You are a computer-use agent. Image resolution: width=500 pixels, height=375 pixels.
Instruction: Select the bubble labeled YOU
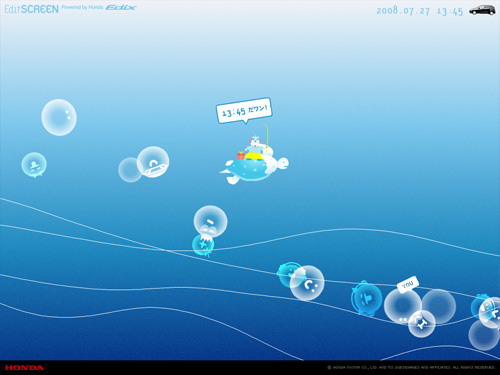point(403,306)
